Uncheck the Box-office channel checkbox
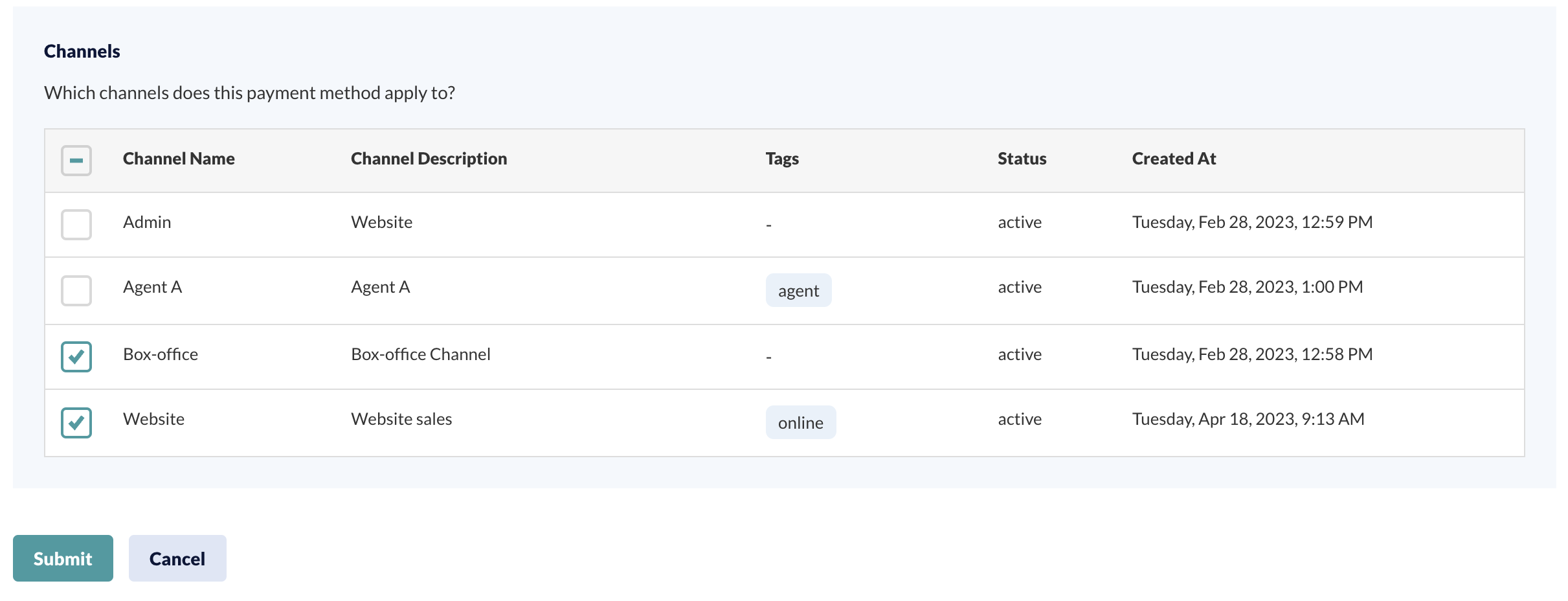This screenshot has height=601, width=1568. 76,357
